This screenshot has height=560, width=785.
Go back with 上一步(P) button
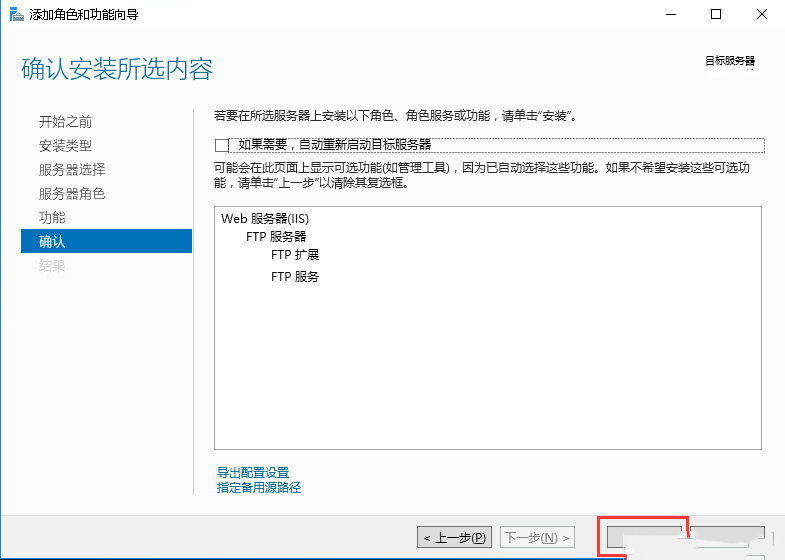click(455, 537)
